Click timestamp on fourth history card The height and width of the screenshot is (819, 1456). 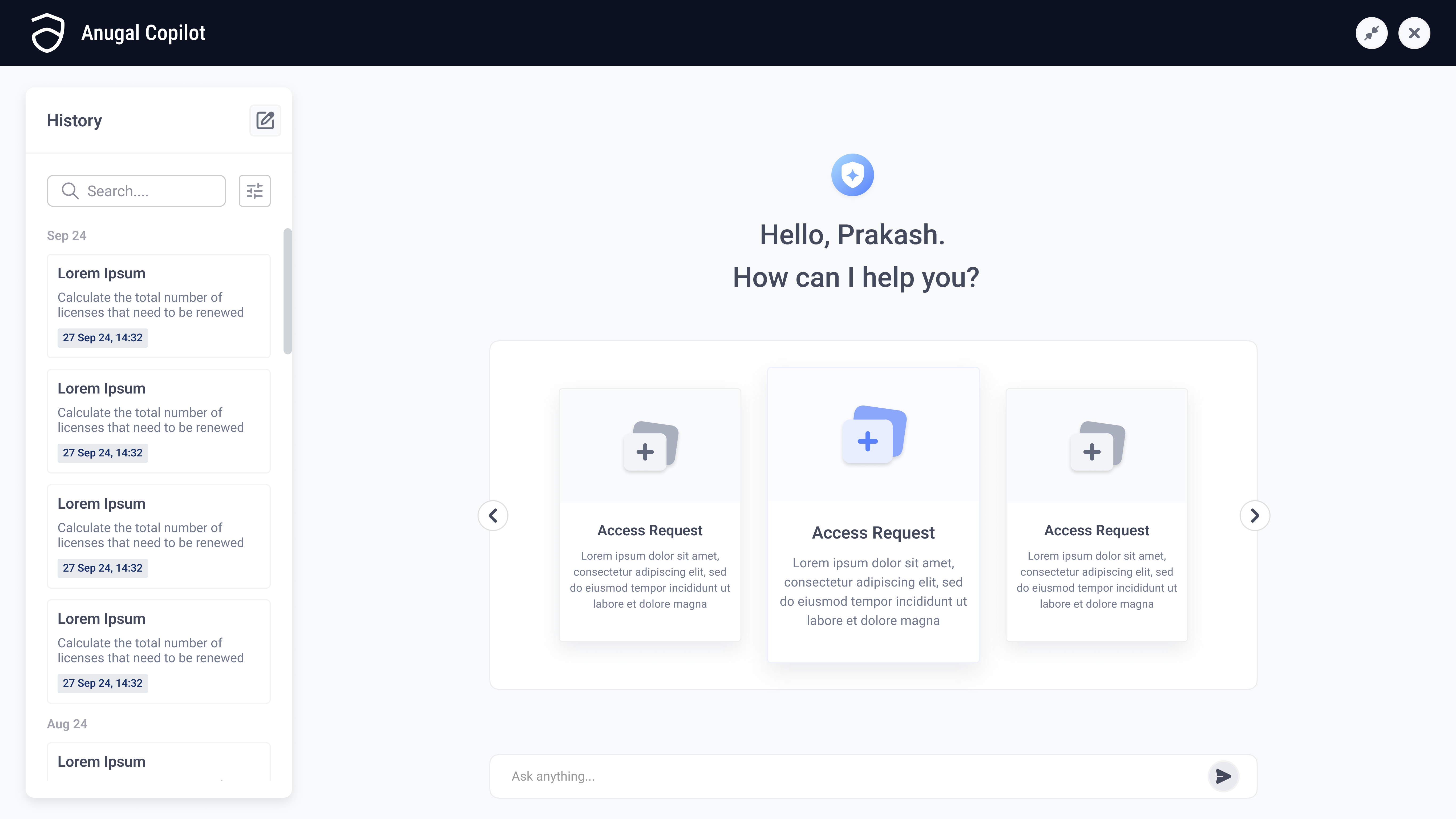coord(102,683)
